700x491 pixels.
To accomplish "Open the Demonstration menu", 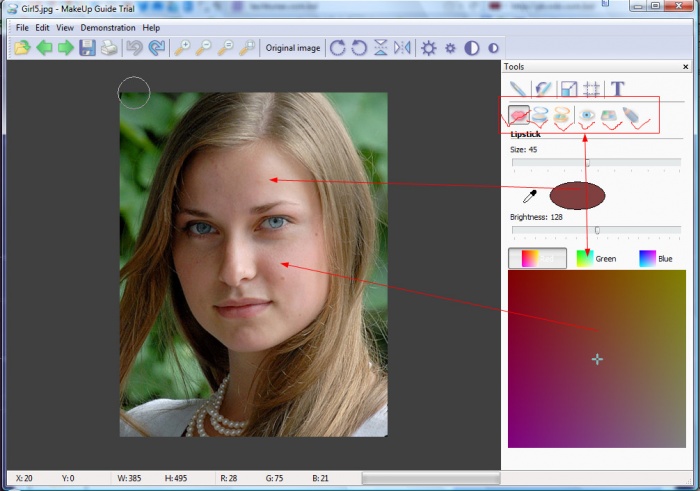I will (x=108, y=28).
